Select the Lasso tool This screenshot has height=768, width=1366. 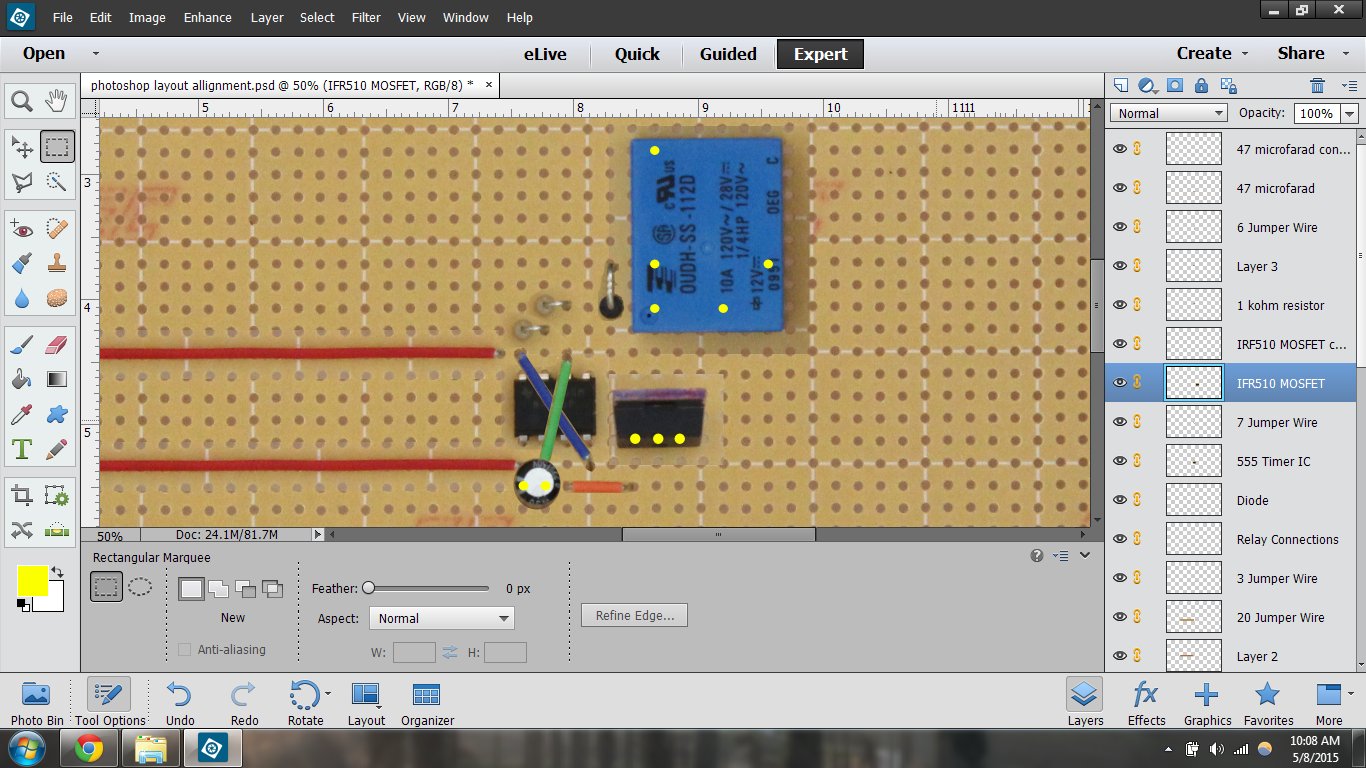click(22, 182)
